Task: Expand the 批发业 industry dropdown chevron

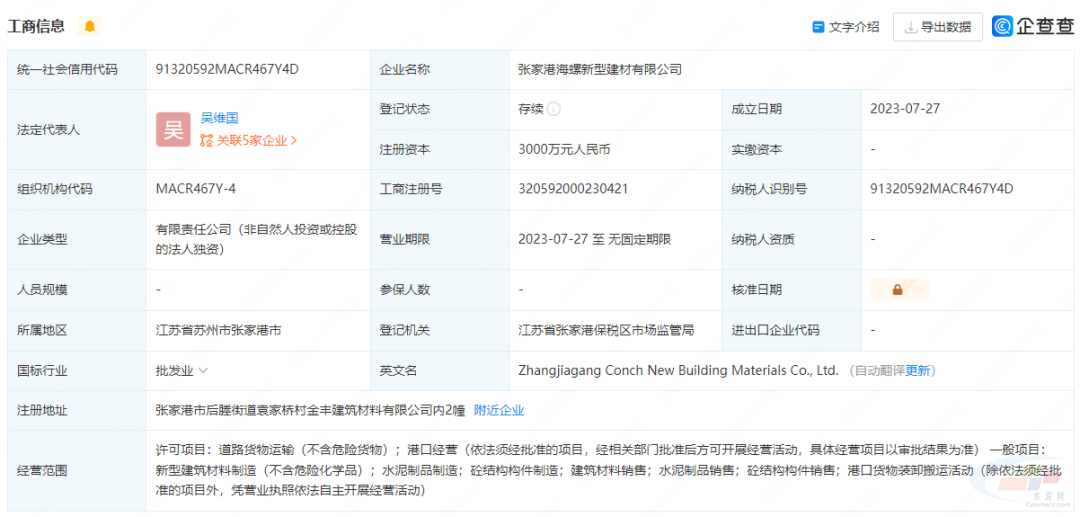Action: [x=203, y=370]
